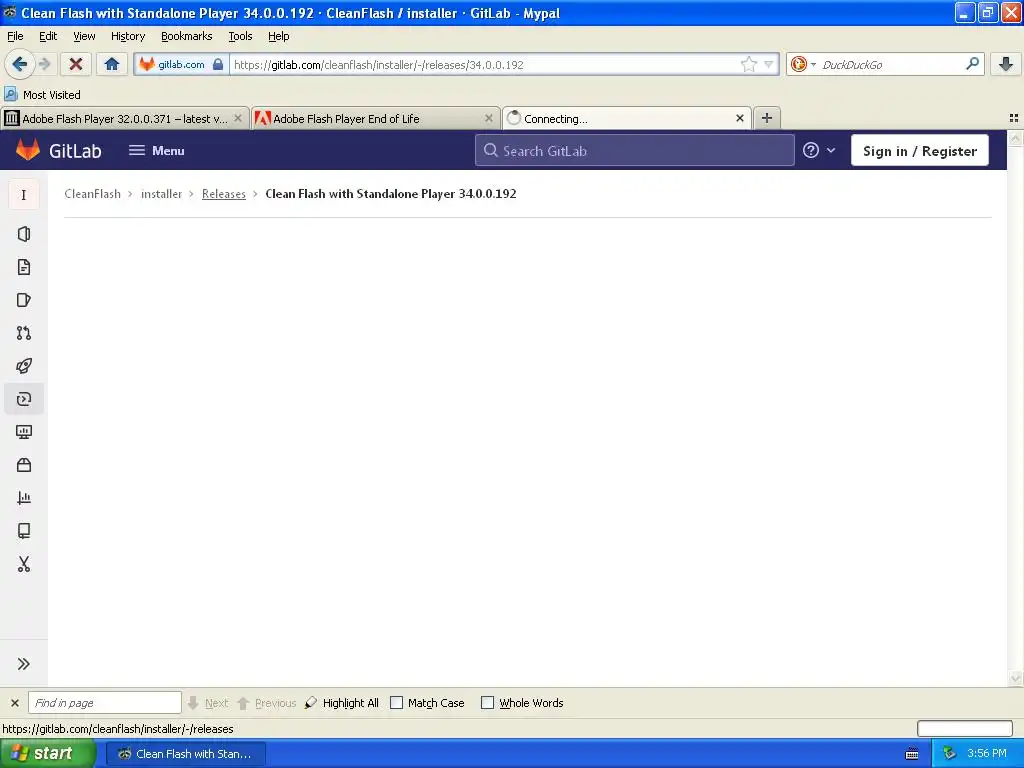This screenshot has width=1024, height=768.
Task: Open the History menu
Action: (127, 36)
